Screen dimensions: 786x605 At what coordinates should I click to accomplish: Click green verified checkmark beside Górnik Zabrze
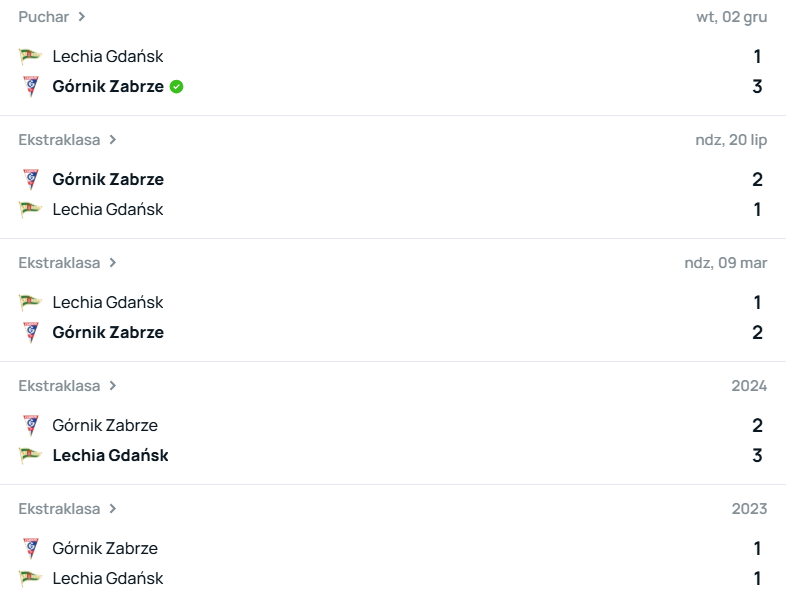(176, 87)
